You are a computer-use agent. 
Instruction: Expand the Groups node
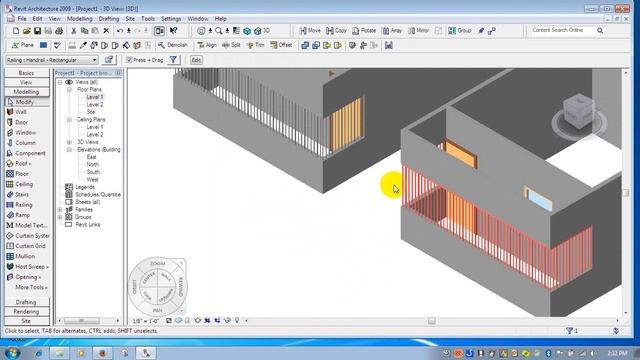click(x=60, y=217)
